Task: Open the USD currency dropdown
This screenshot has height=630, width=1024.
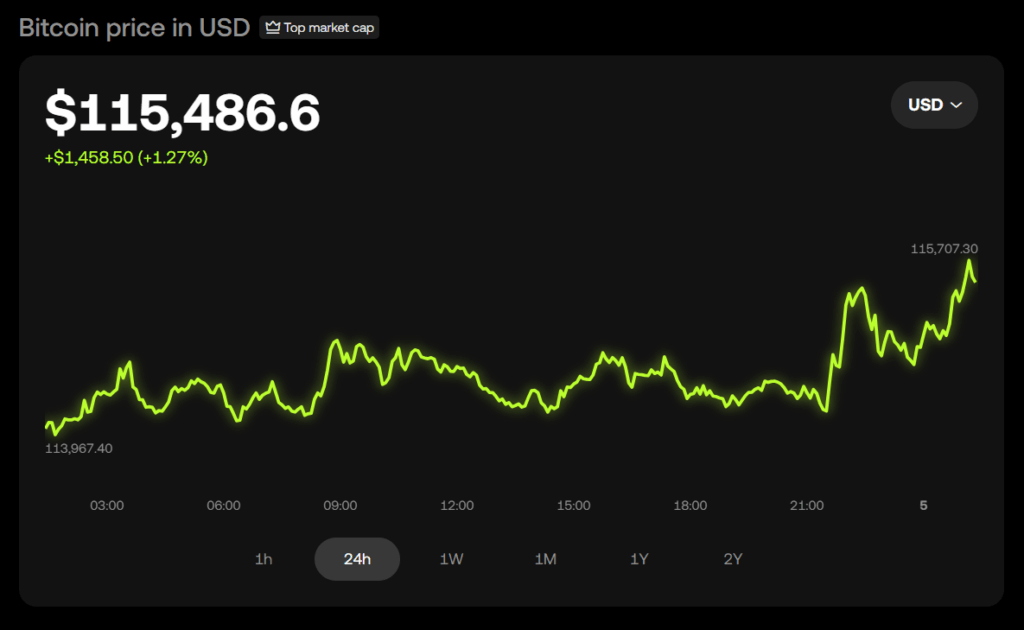Action: pyautogui.click(x=934, y=105)
